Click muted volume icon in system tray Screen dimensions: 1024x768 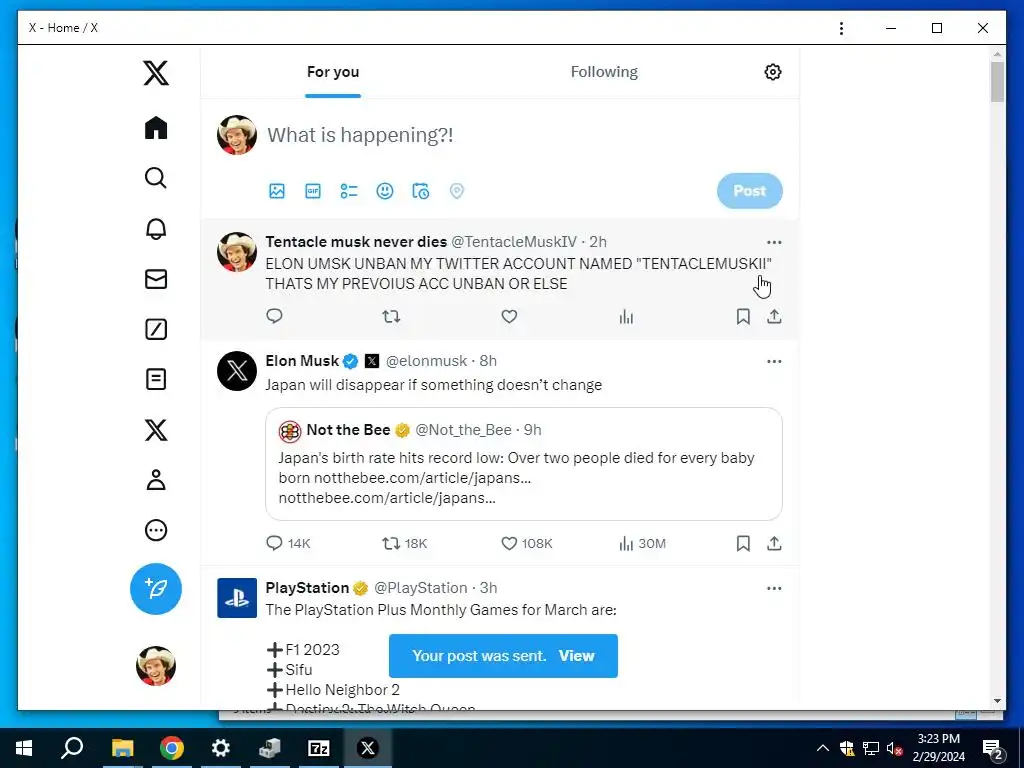point(895,748)
